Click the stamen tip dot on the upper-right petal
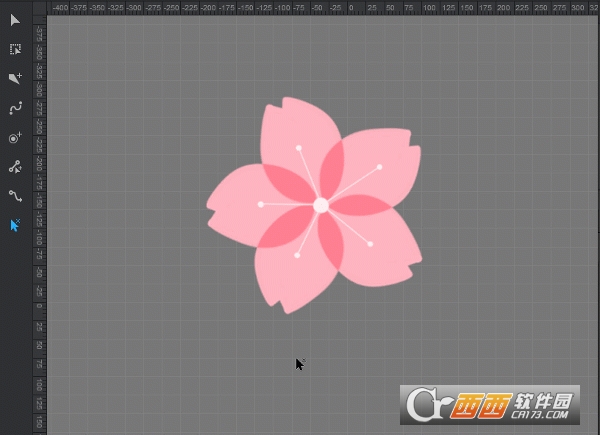 pyautogui.click(x=380, y=166)
